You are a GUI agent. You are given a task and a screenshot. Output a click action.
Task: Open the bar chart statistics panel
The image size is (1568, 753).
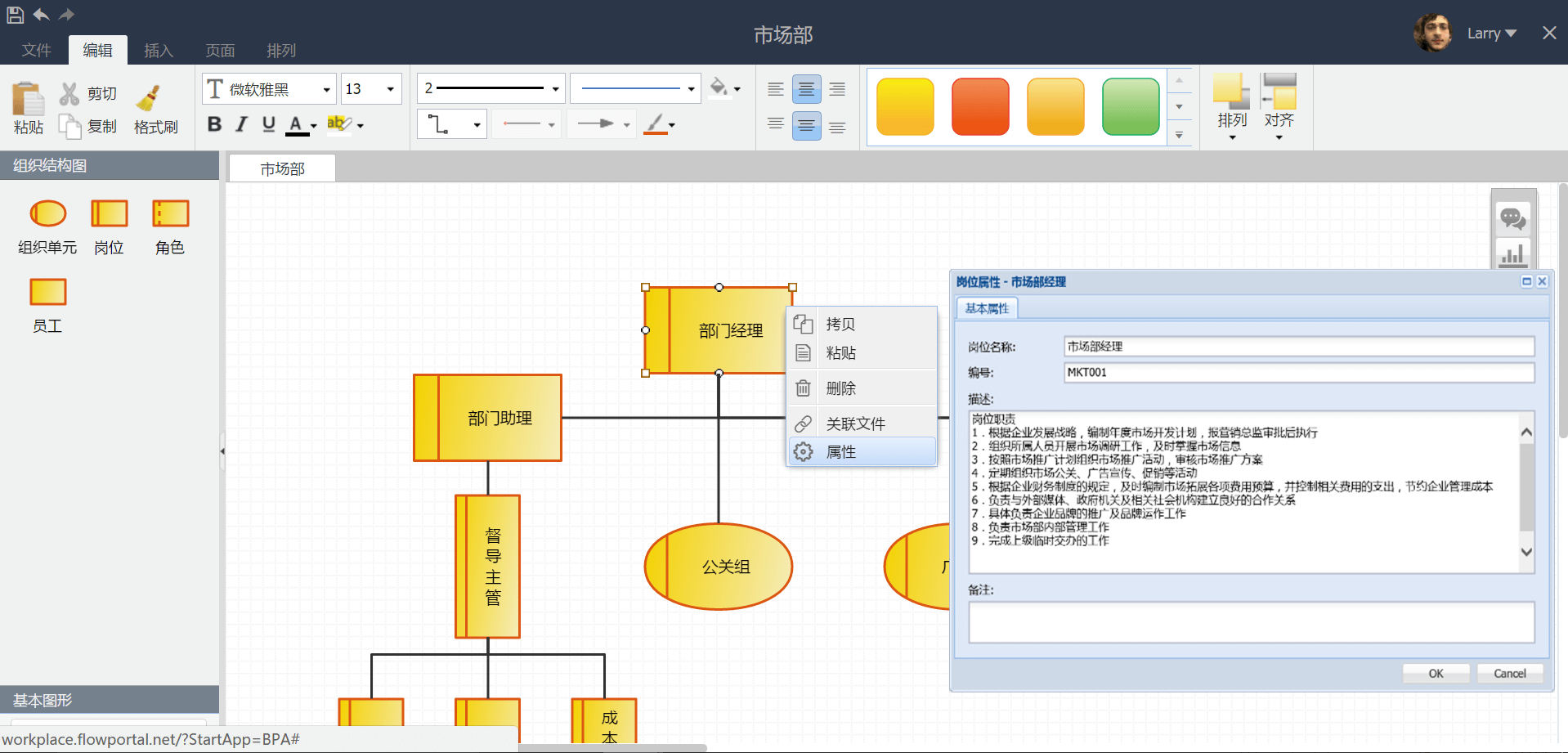coord(1512,254)
